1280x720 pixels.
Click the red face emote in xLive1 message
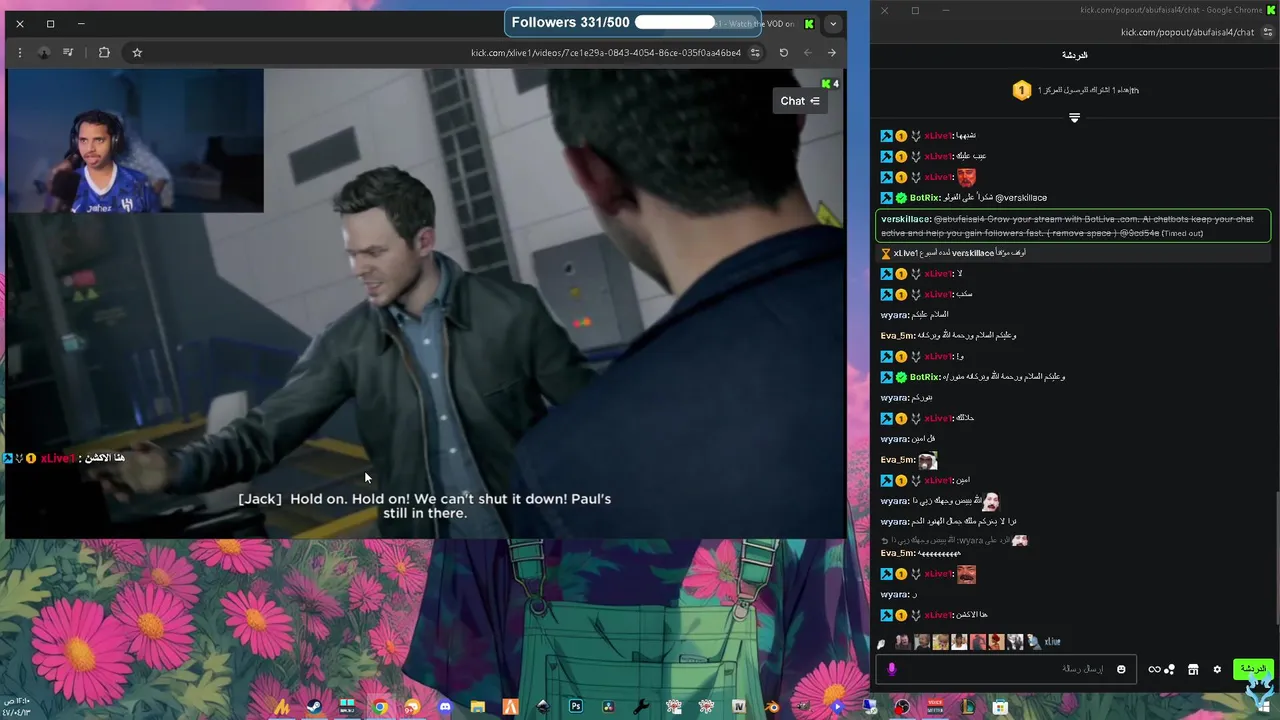click(x=966, y=177)
